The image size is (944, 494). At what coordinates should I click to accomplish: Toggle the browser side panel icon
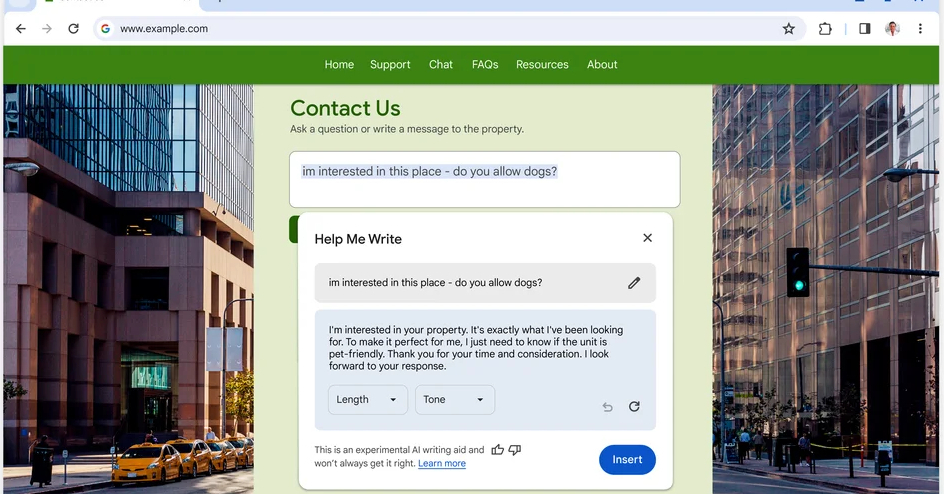point(865,28)
